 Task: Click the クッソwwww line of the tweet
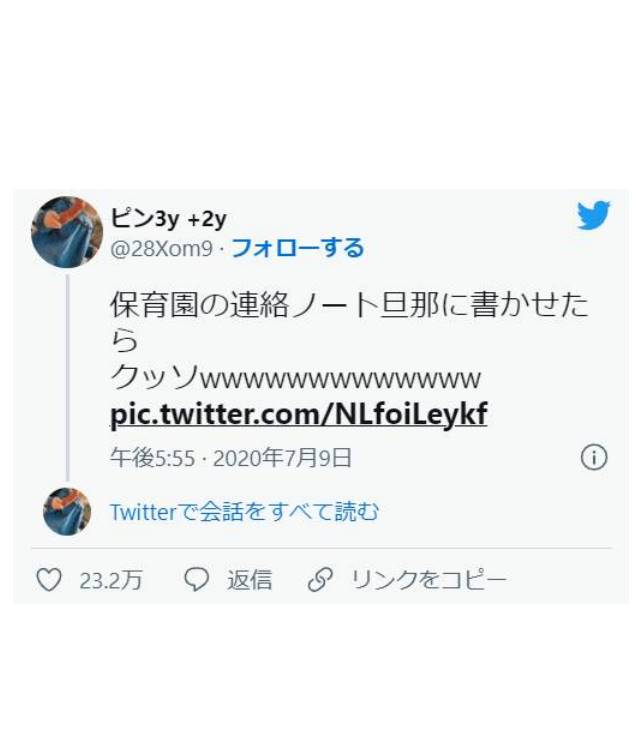pyautogui.click(x=296, y=378)
